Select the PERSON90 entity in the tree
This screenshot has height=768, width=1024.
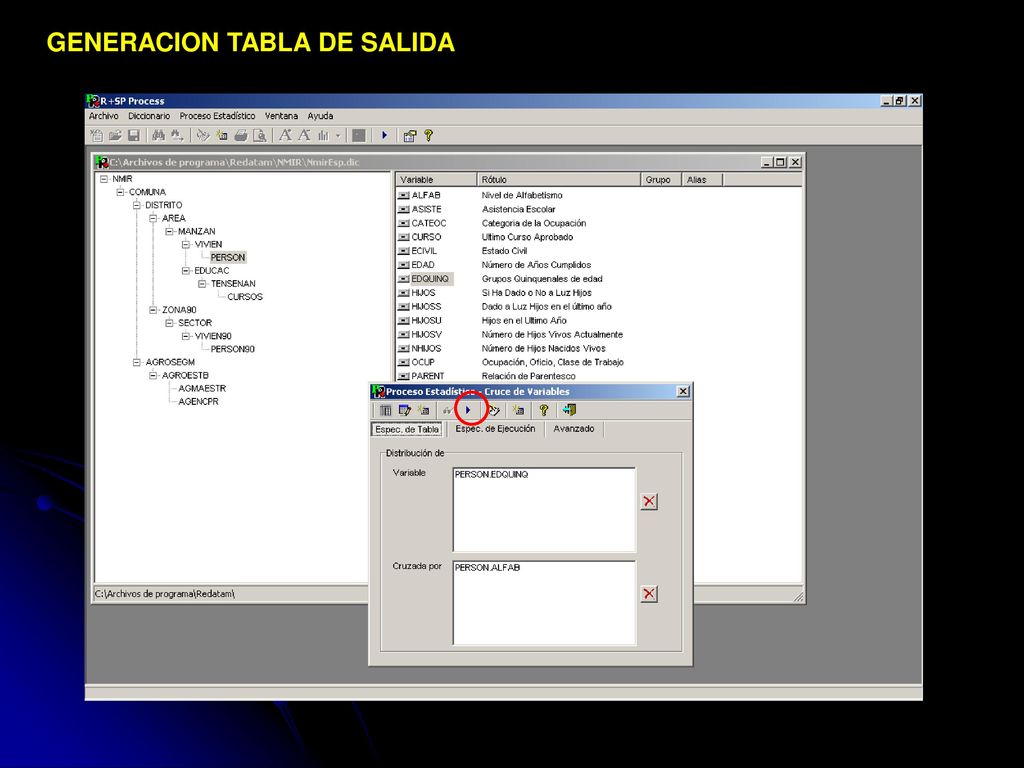click(x=232, y=349)
